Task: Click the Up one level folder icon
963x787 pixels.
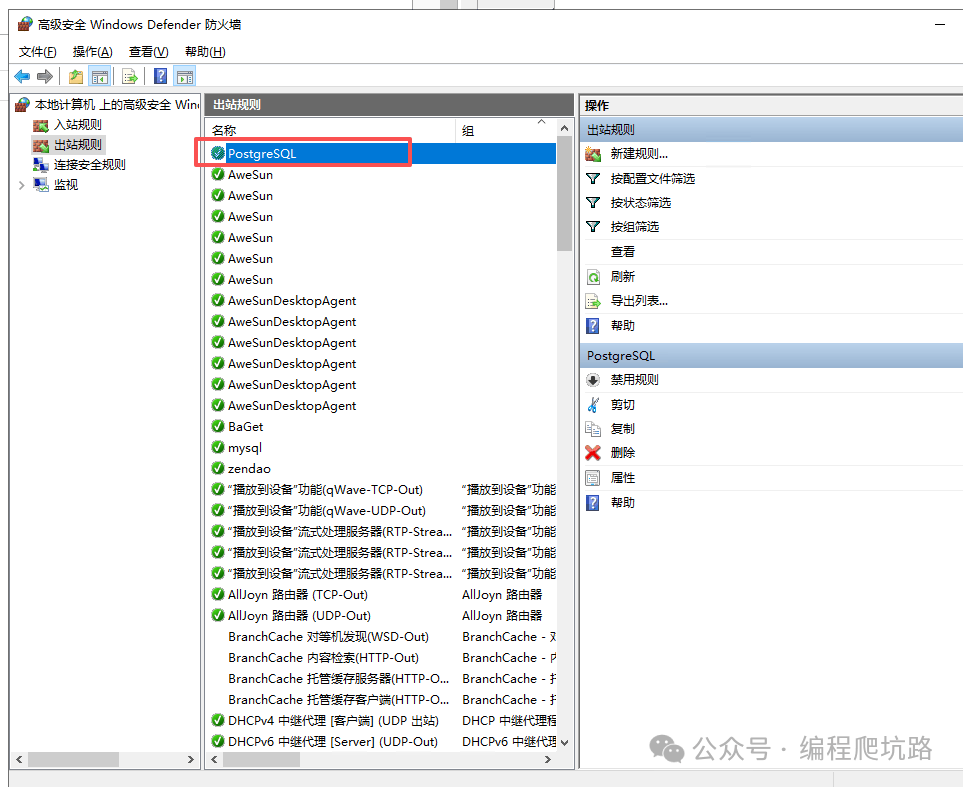Action: pyautogui.click(x=76, y=77)
